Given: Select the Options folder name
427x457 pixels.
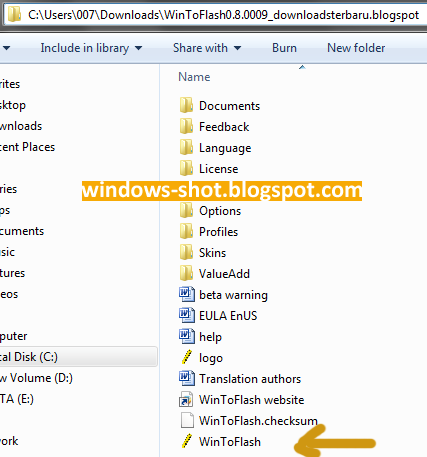Looking at the screenshot, I should pyautogui.click(x=220, y=211).
